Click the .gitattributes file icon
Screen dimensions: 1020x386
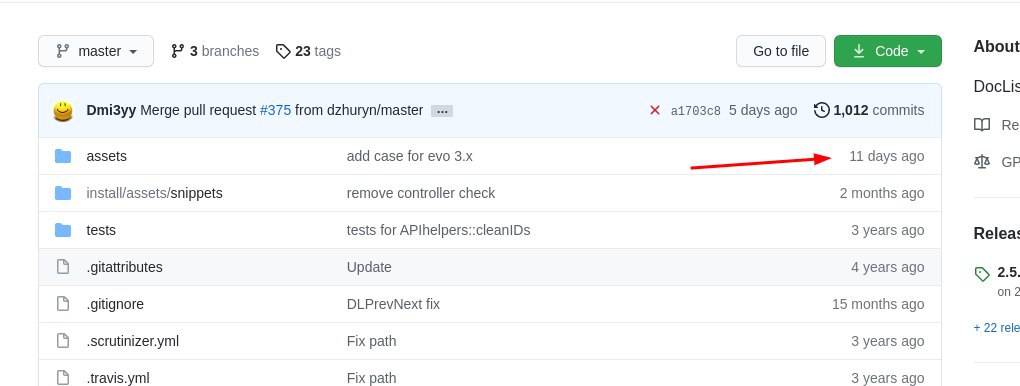point(63,267)
